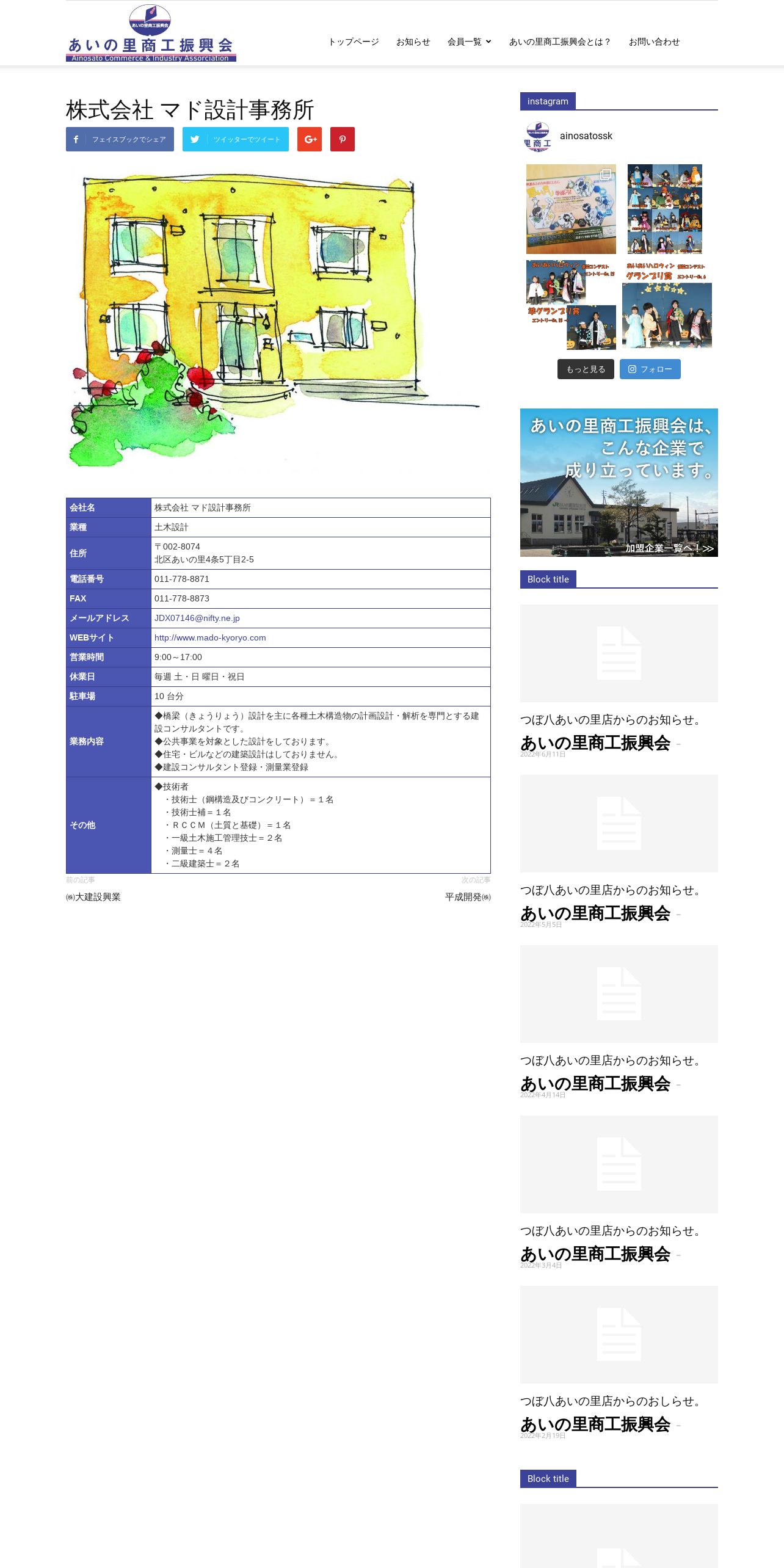The width and height of the screenshot is (784, 1568).
Task: Open 準グランプリ賞 Instagram post
Action: tap(571, 305)
